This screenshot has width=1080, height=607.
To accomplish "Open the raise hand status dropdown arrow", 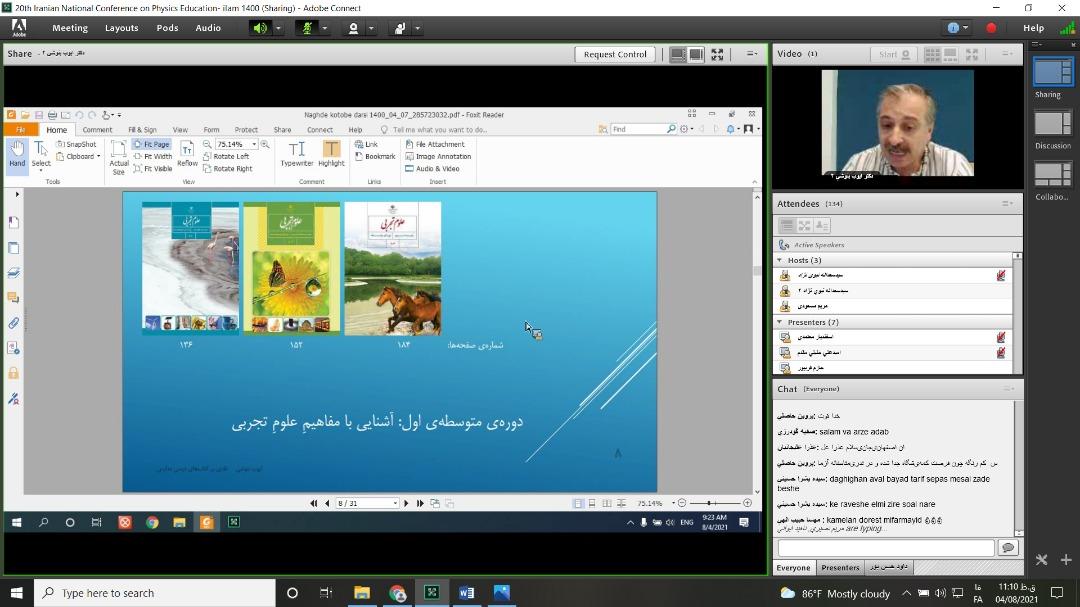I will pyautogui.click(x=417, y=29).
